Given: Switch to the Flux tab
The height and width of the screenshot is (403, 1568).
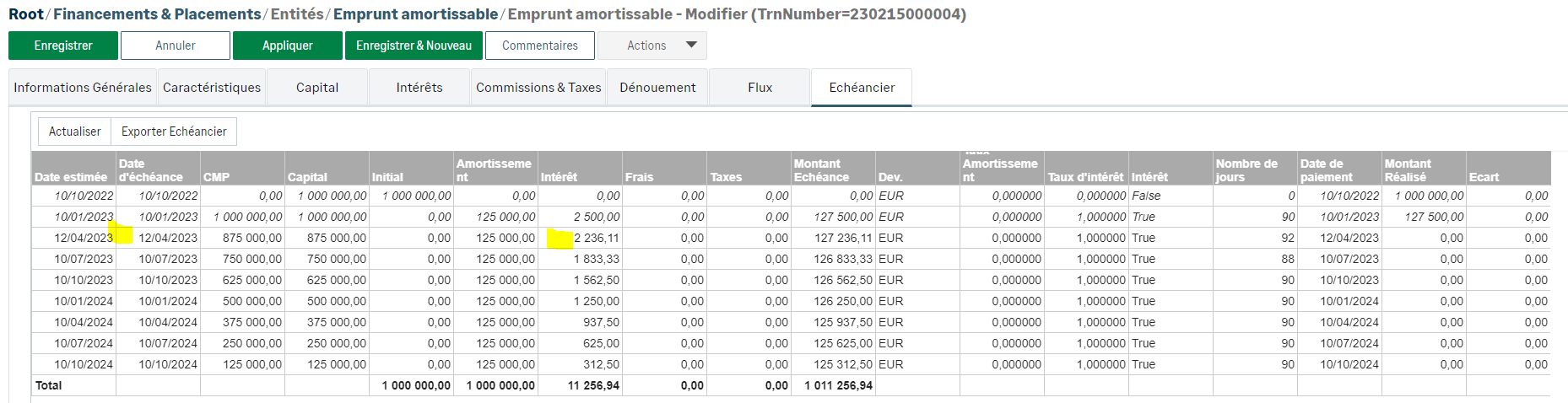Looking at the screenshot, I should click(x=760, y=88).
